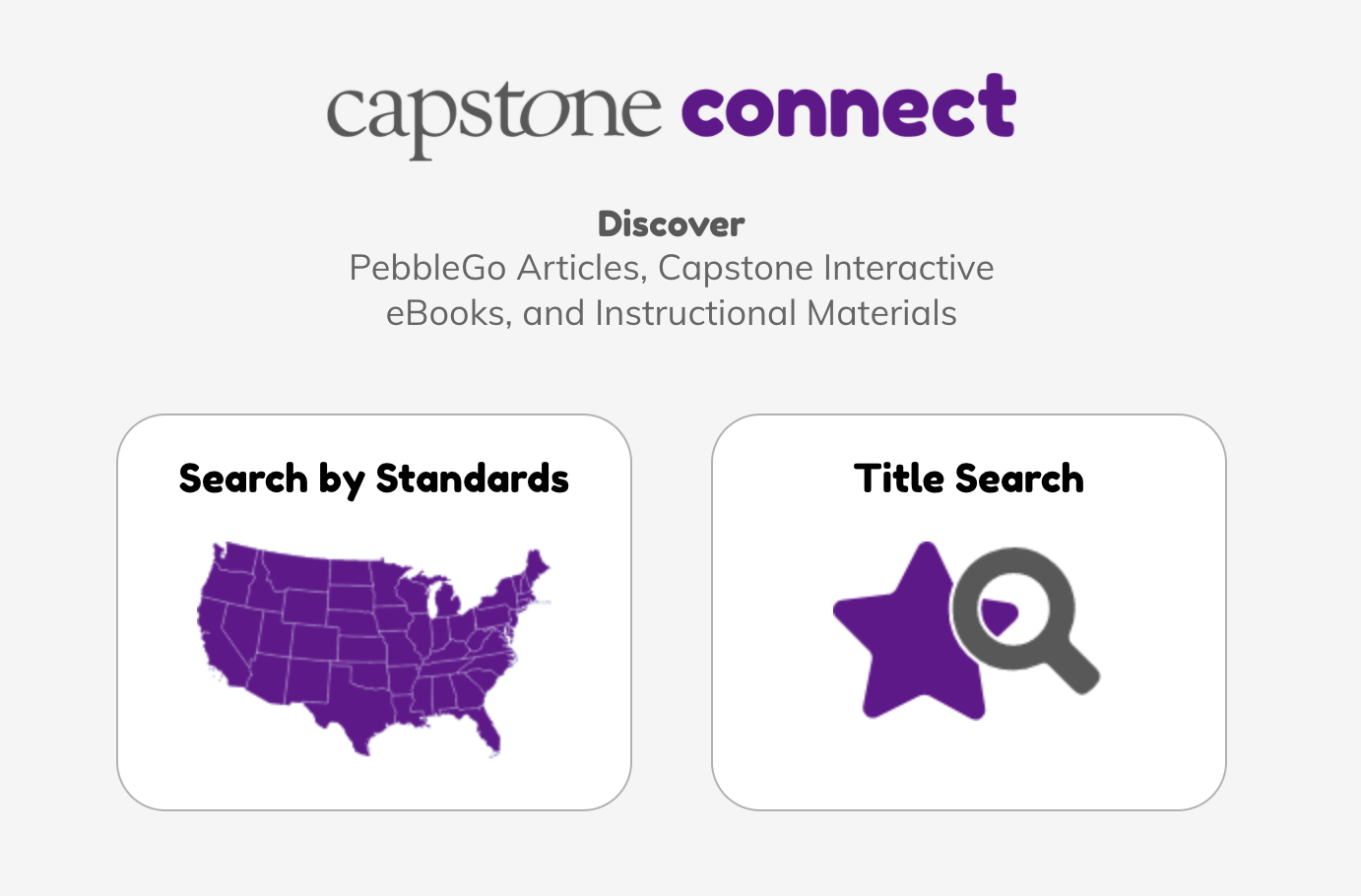Screen dimensions: 1361x896
Task: Click the "Title Search" heading text
Action: (x=969, y=479)
